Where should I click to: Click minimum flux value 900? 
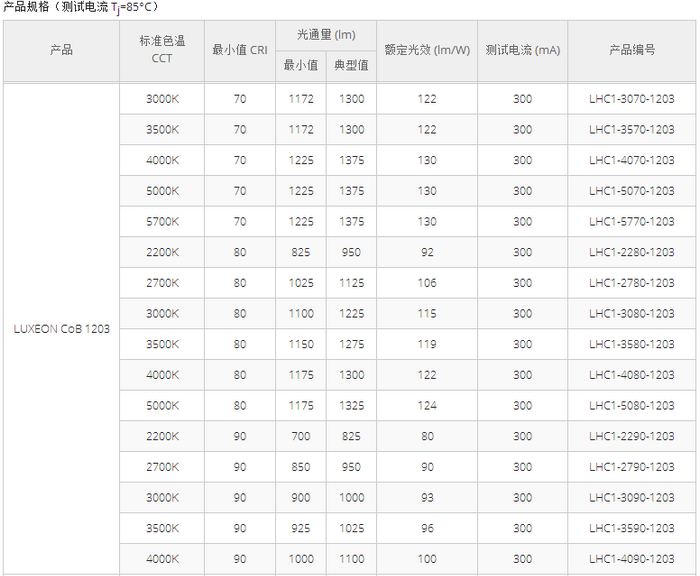(301, 497)
